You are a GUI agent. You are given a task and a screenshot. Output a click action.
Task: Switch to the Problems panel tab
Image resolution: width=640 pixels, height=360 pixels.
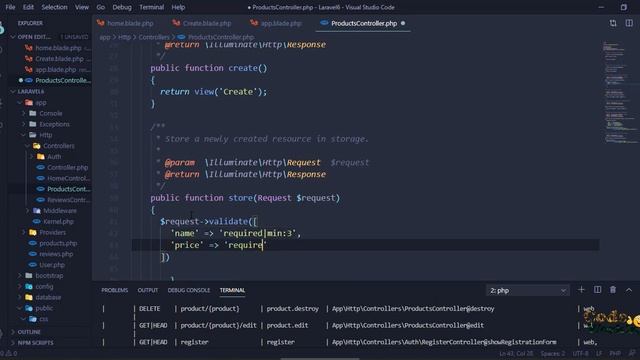(115, 290)
